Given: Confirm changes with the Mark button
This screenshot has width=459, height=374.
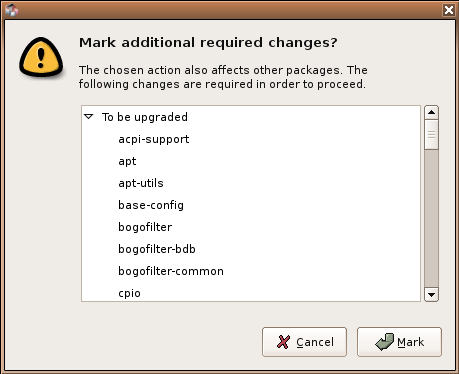Looking at the screenshot, I should (x=399, y=342).
